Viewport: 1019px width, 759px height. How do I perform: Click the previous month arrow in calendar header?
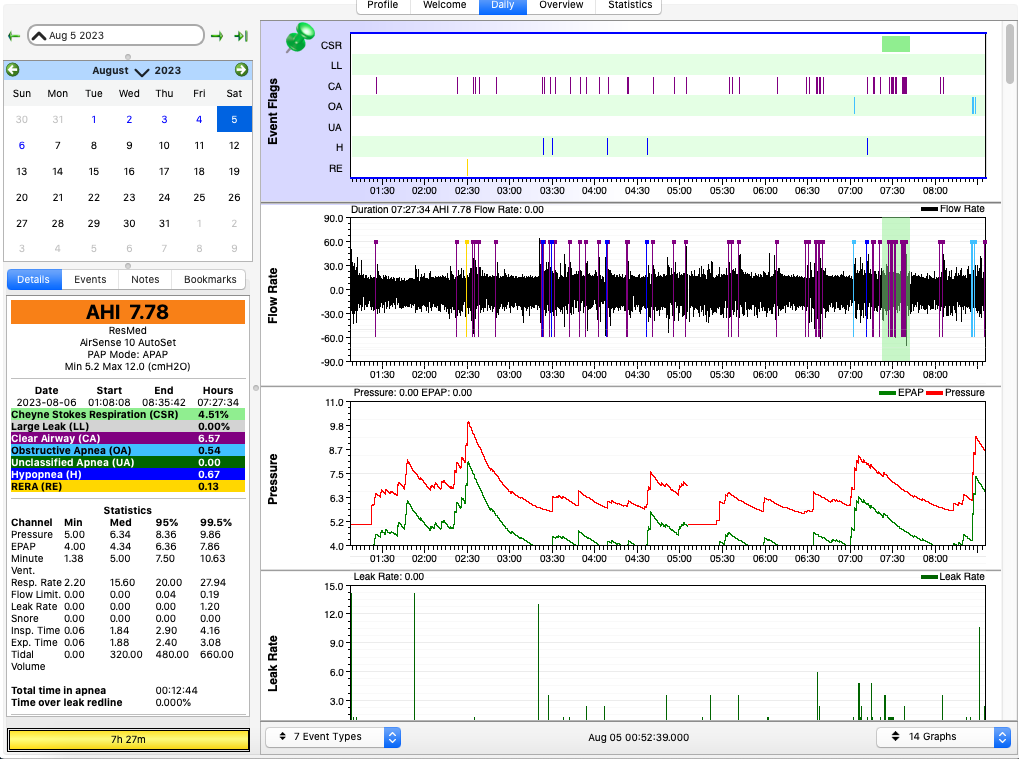coord(12,70)
